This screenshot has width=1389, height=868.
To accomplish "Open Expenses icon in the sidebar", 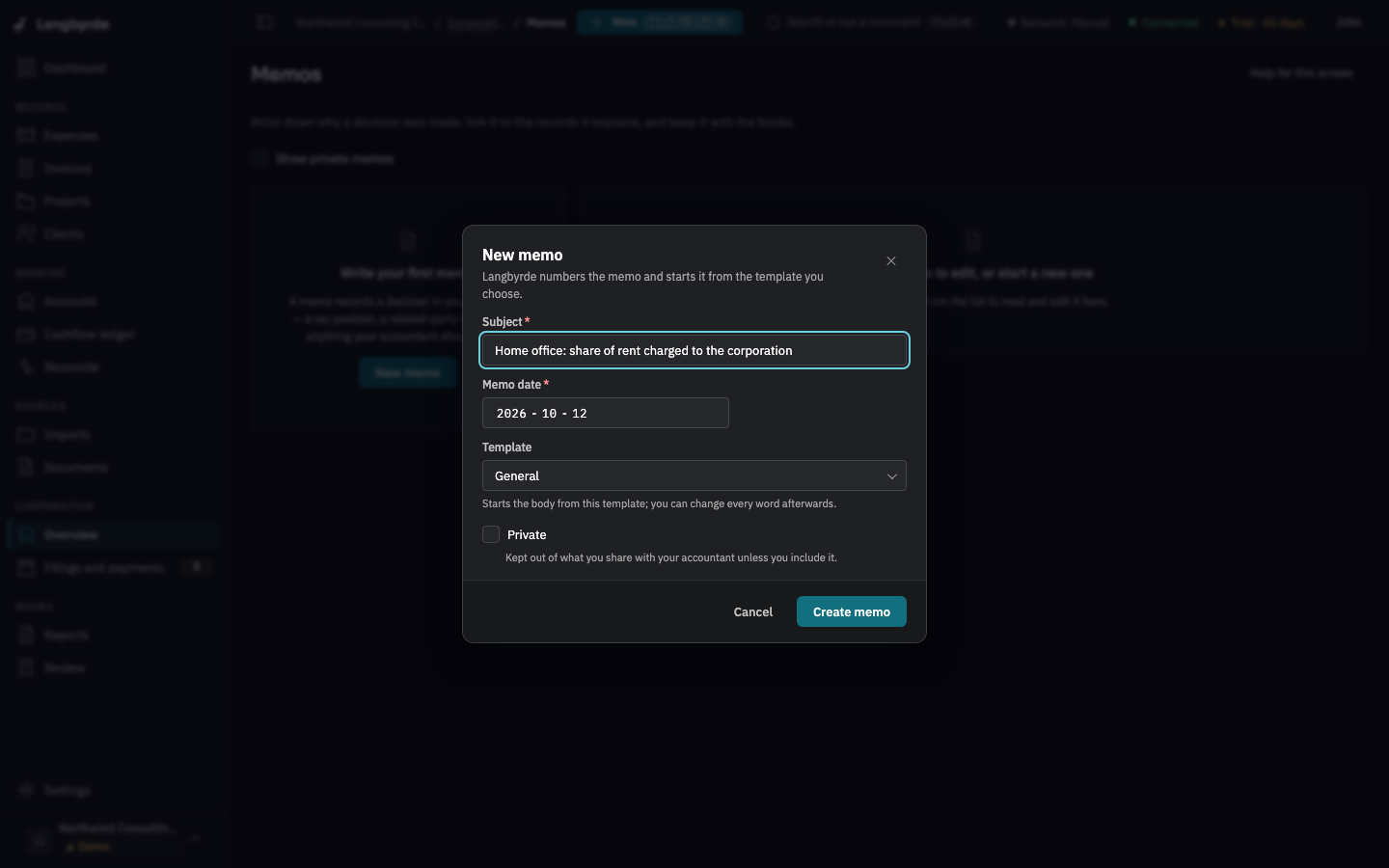I will click(x=27, y=135).
